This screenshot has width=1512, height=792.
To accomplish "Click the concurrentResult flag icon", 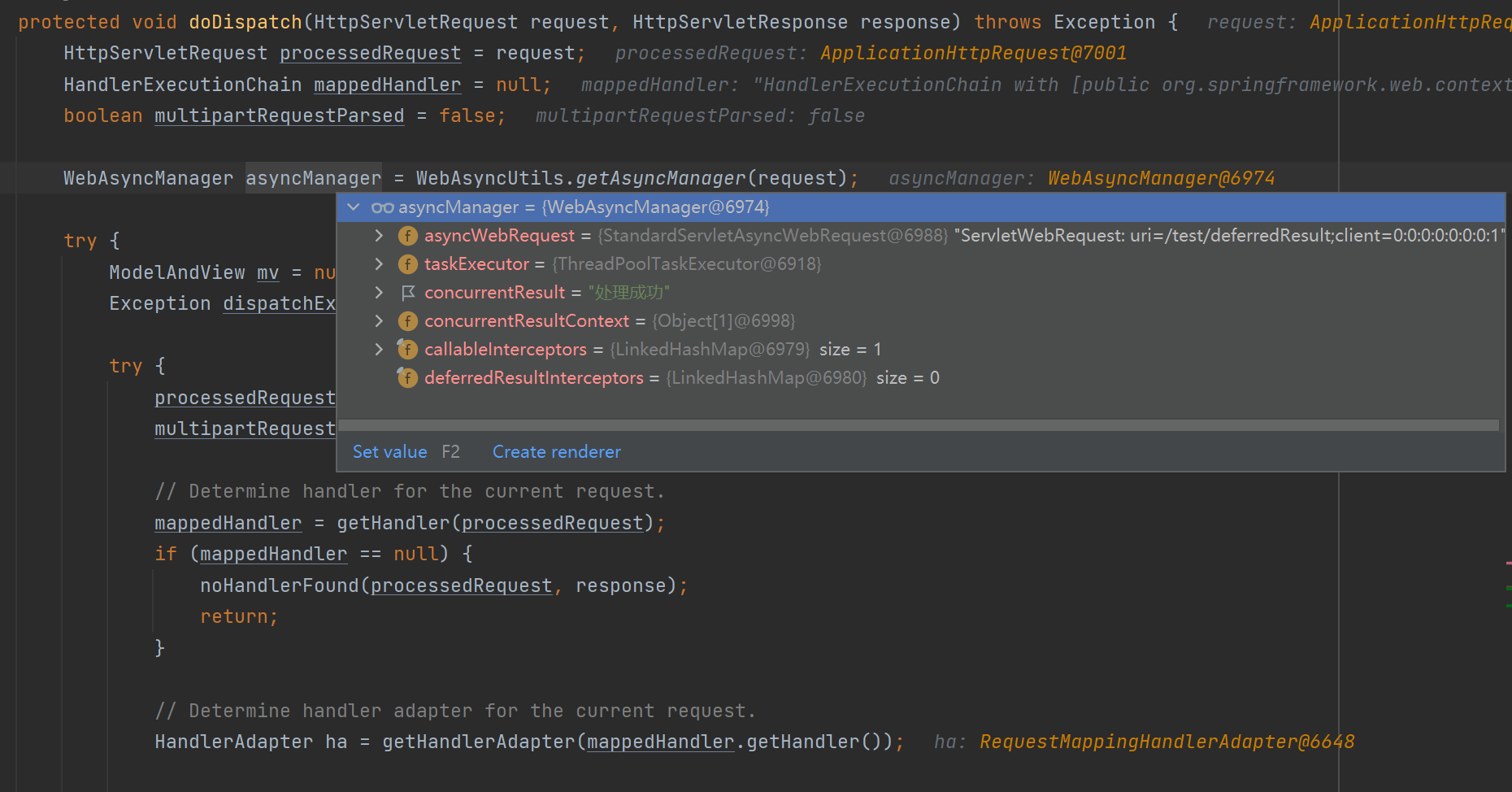I will (408, 293).
